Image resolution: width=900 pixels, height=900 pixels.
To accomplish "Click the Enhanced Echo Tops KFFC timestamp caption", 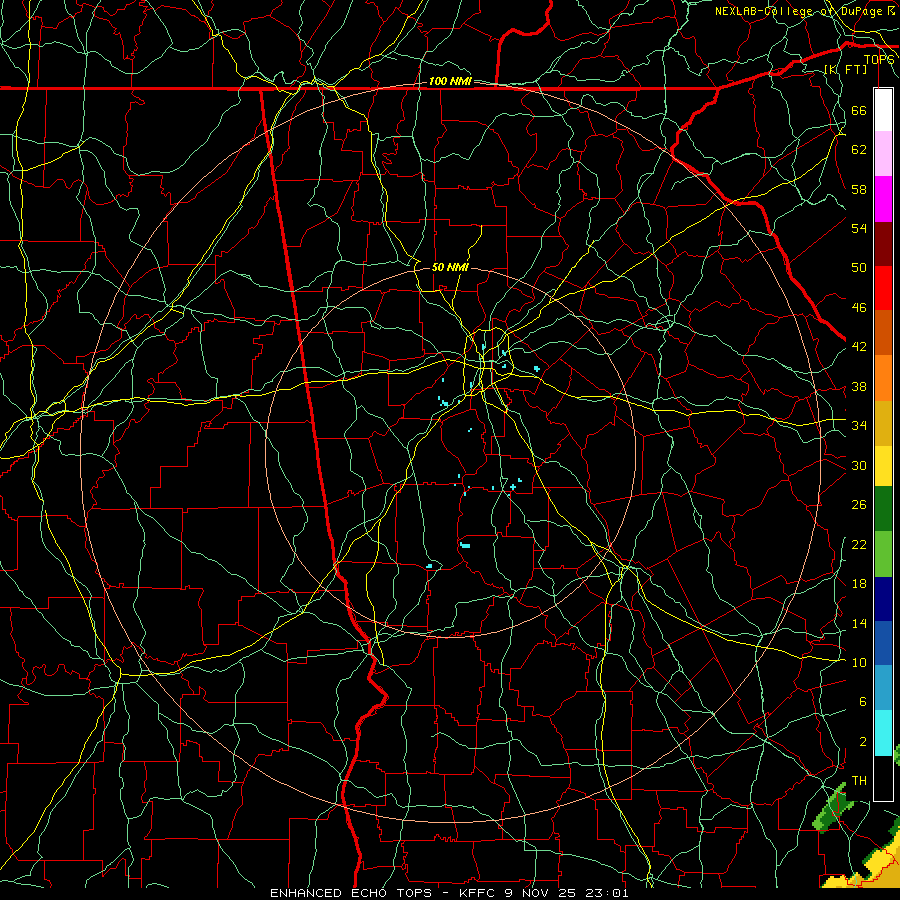I will [449, 893].
